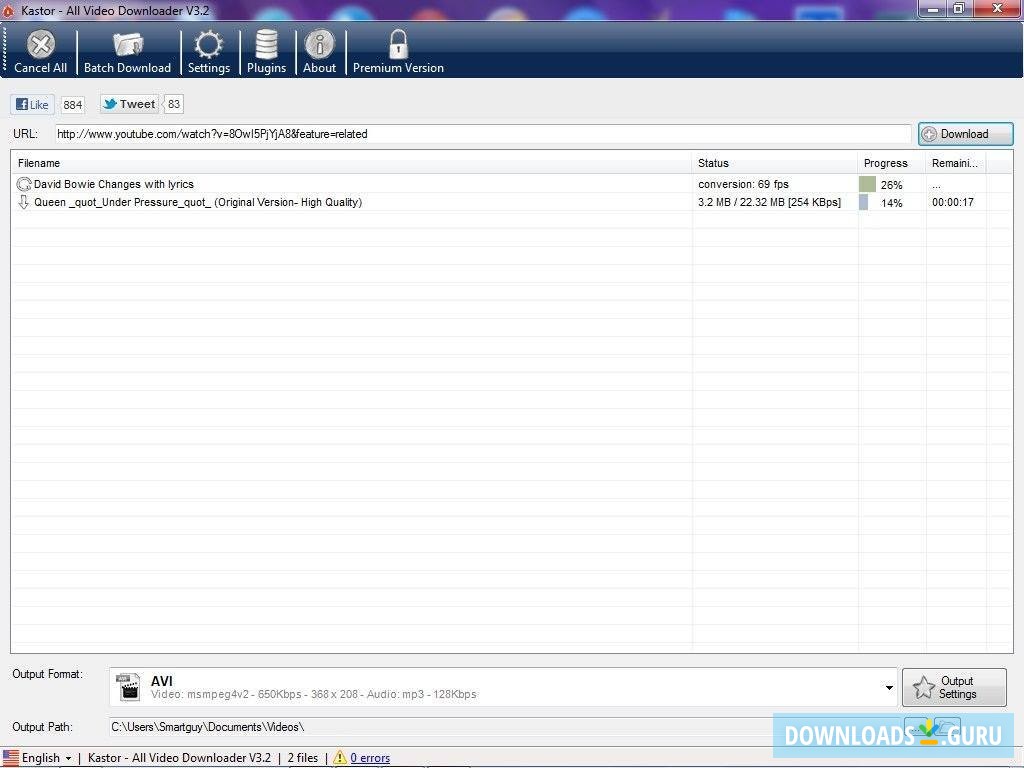Click the warning triangle in status bar
Viewport: 1024px width, 768px height.
340,758
